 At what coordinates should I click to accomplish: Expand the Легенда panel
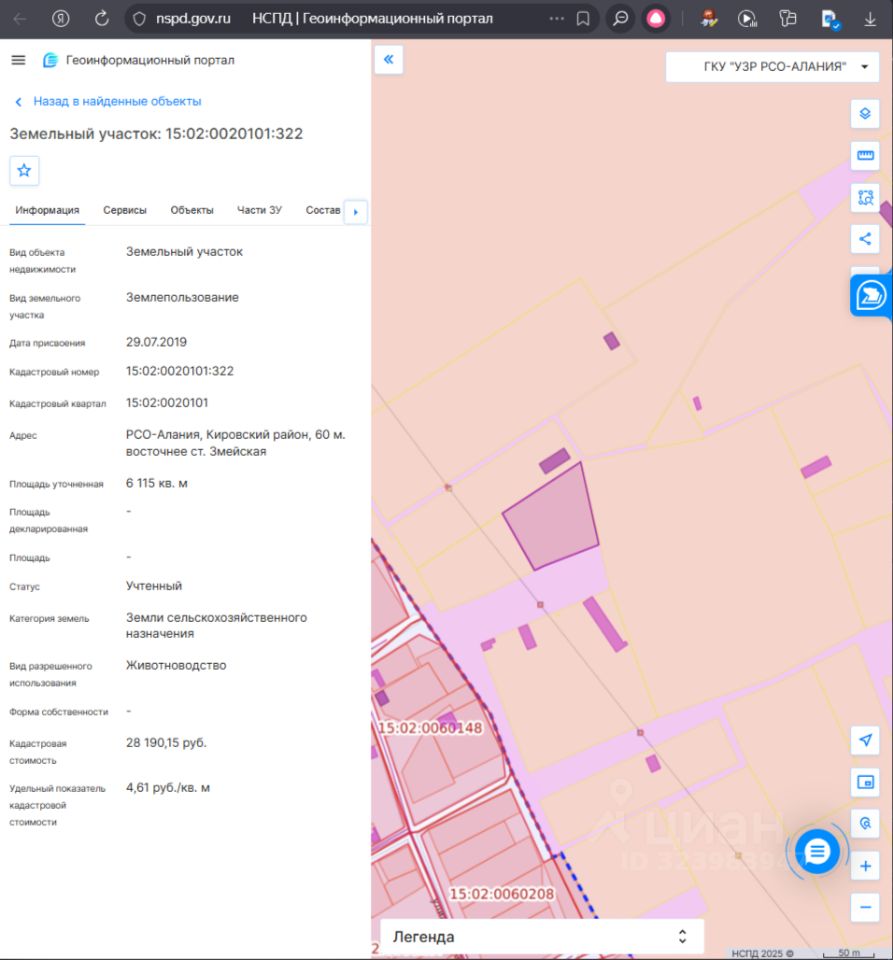[542, 937]
